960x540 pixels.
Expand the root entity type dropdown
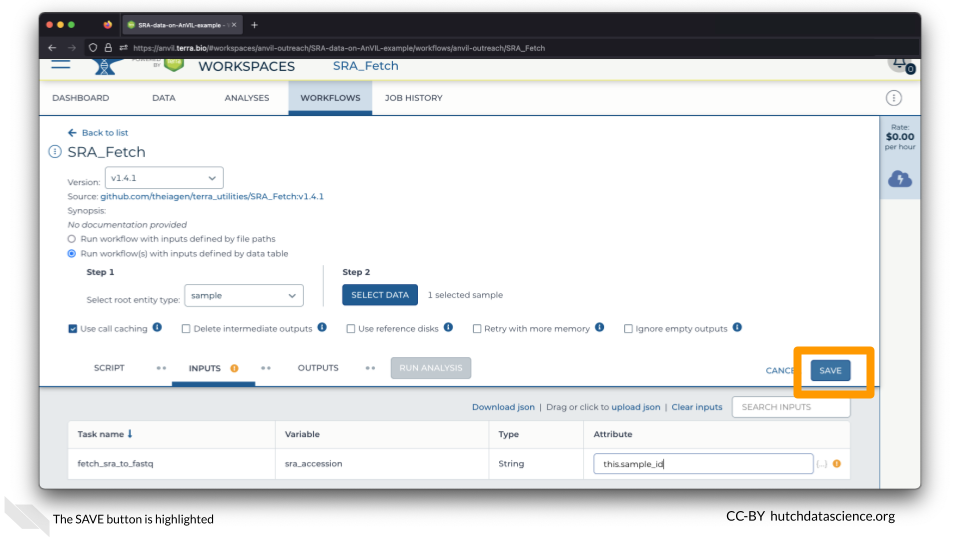click(x=244, y=295)
